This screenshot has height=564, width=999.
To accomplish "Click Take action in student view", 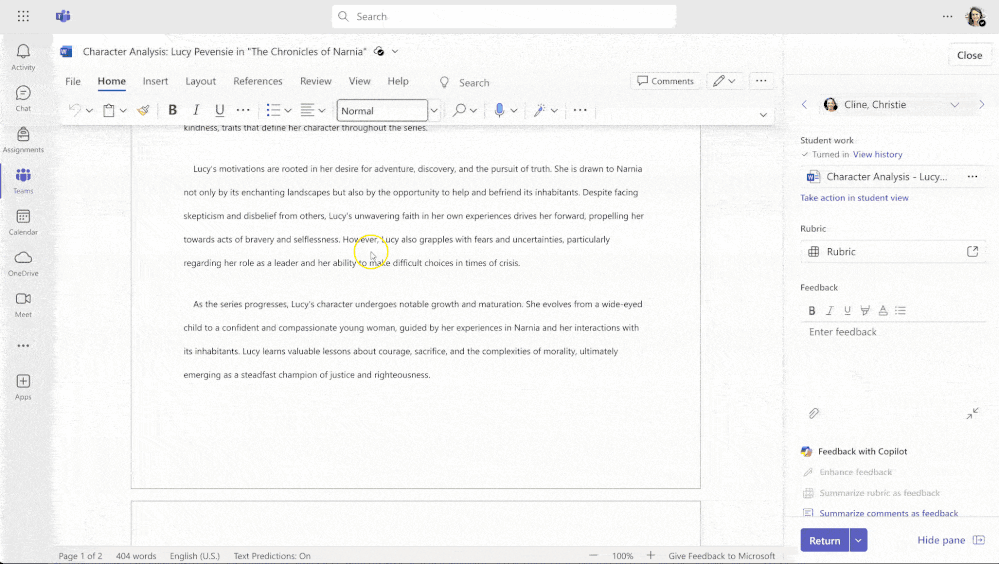I will coord(854,198).
